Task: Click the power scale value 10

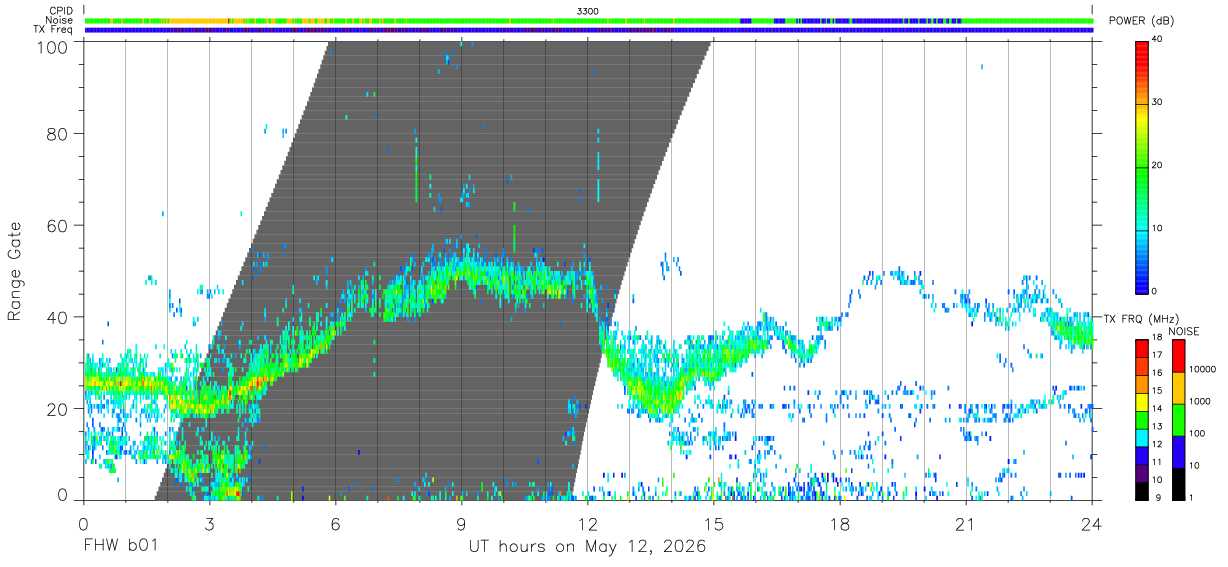Action: (1158, 229)
